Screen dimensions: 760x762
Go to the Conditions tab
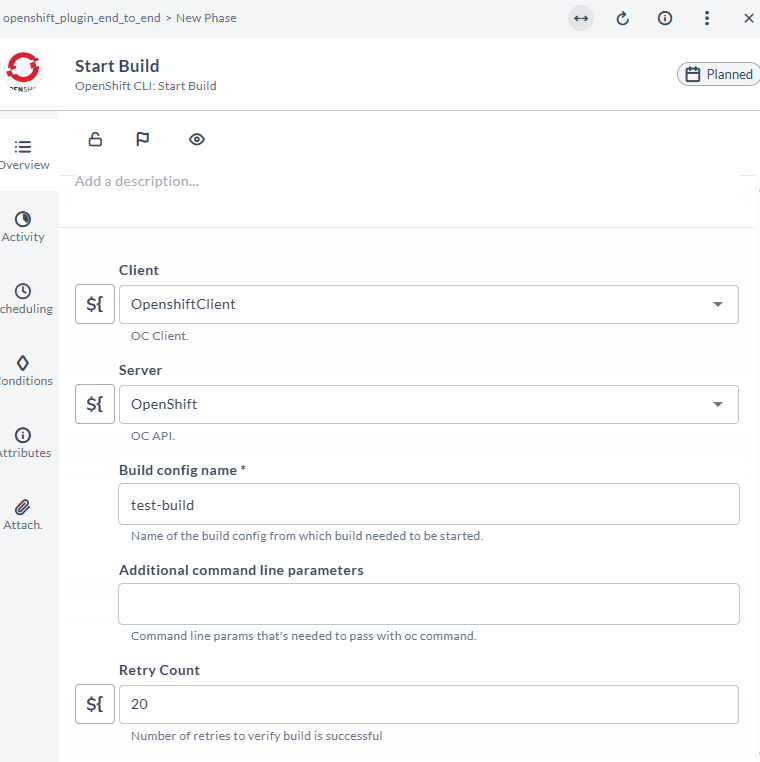24,371
